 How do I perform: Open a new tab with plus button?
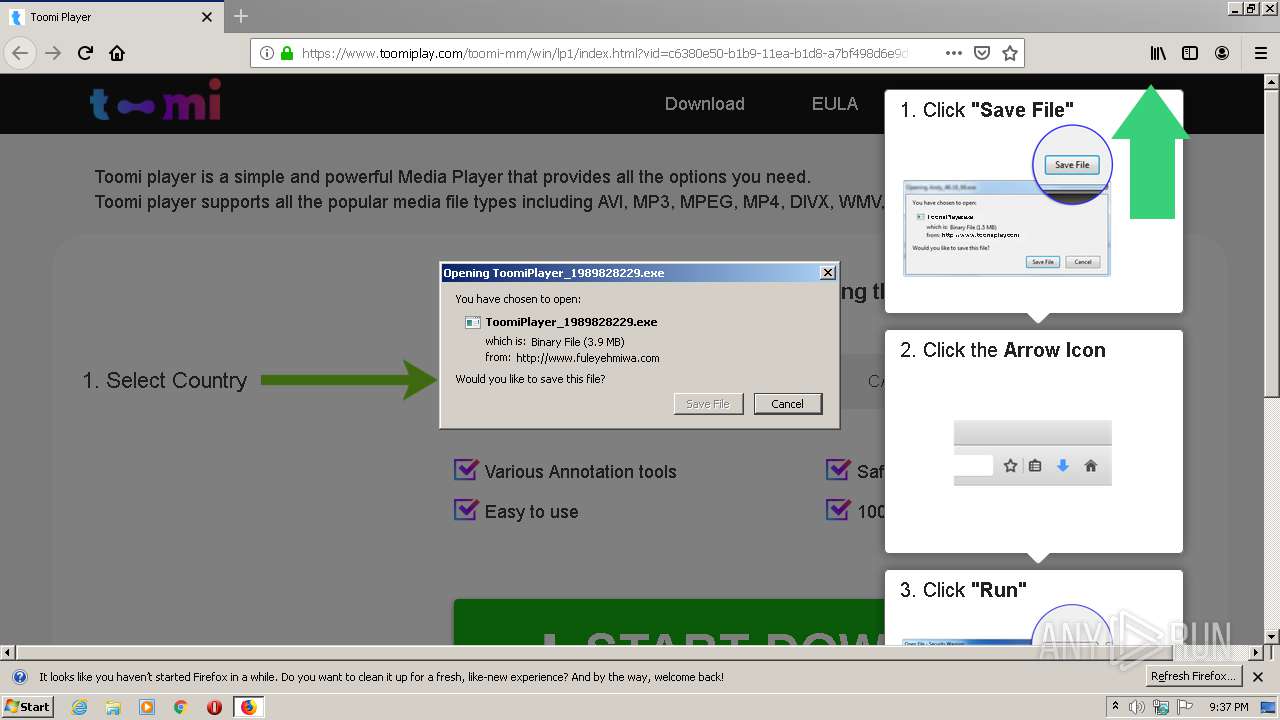[x=241, y=16]
